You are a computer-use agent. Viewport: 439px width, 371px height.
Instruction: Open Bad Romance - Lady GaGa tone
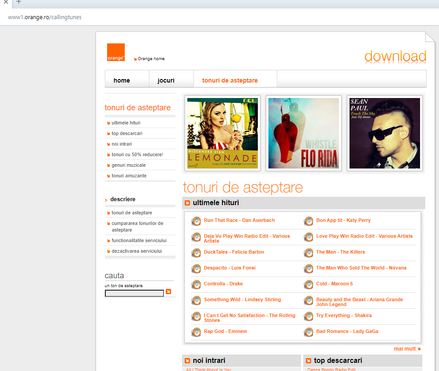click(347, 331)
